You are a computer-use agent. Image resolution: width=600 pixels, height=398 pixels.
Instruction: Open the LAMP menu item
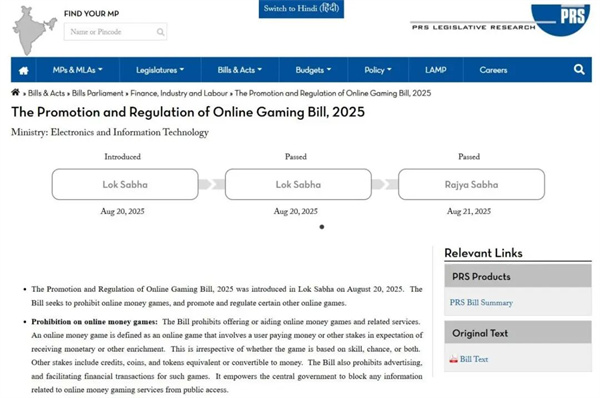435,70
